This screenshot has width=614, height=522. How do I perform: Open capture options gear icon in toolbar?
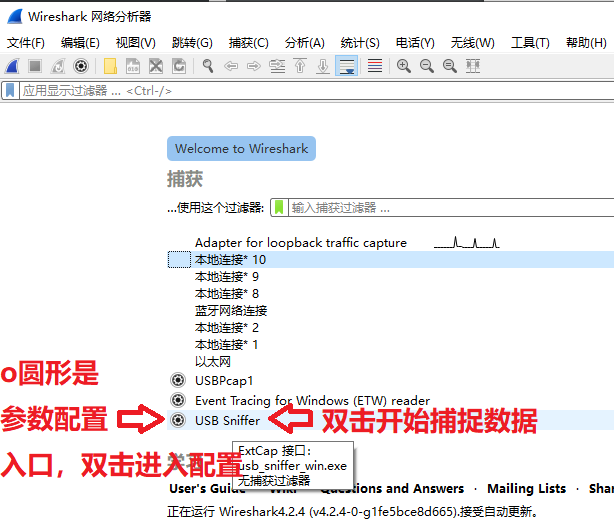[x=81, y=66]
